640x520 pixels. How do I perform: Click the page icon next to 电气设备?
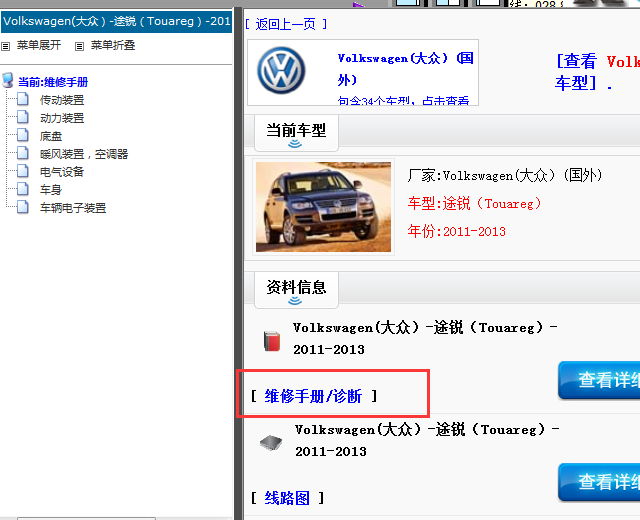click(23, 171)
